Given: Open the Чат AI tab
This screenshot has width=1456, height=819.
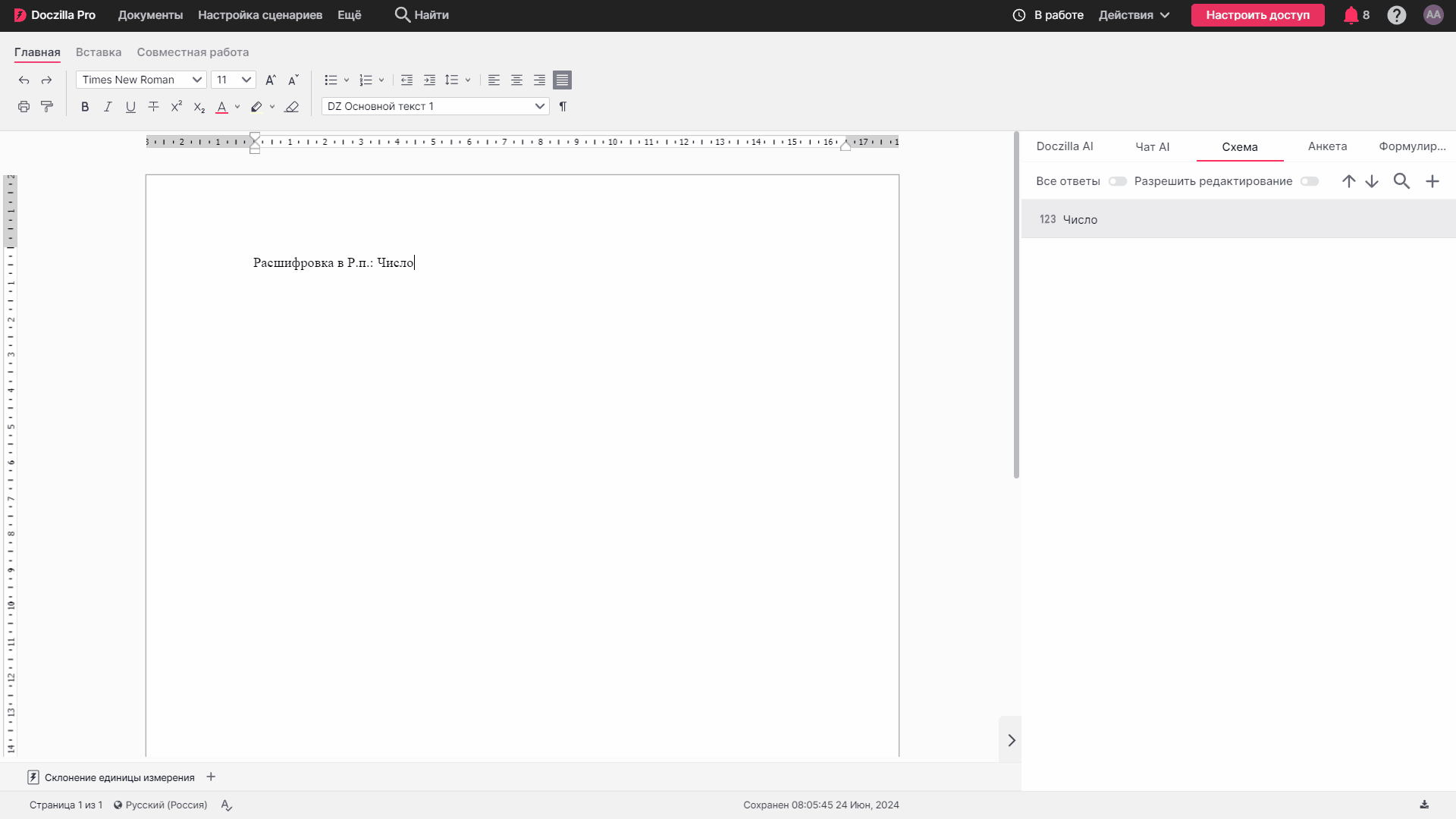Looking at the screenshot, I should [x=1152, y=147].
